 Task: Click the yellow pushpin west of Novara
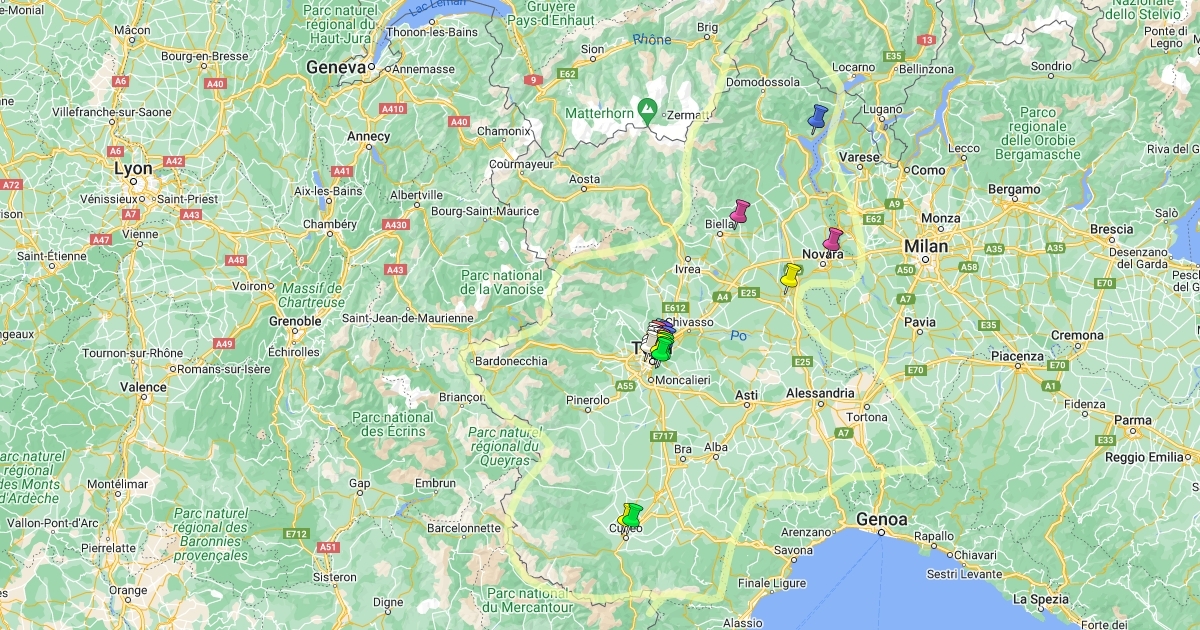(791, 277)
